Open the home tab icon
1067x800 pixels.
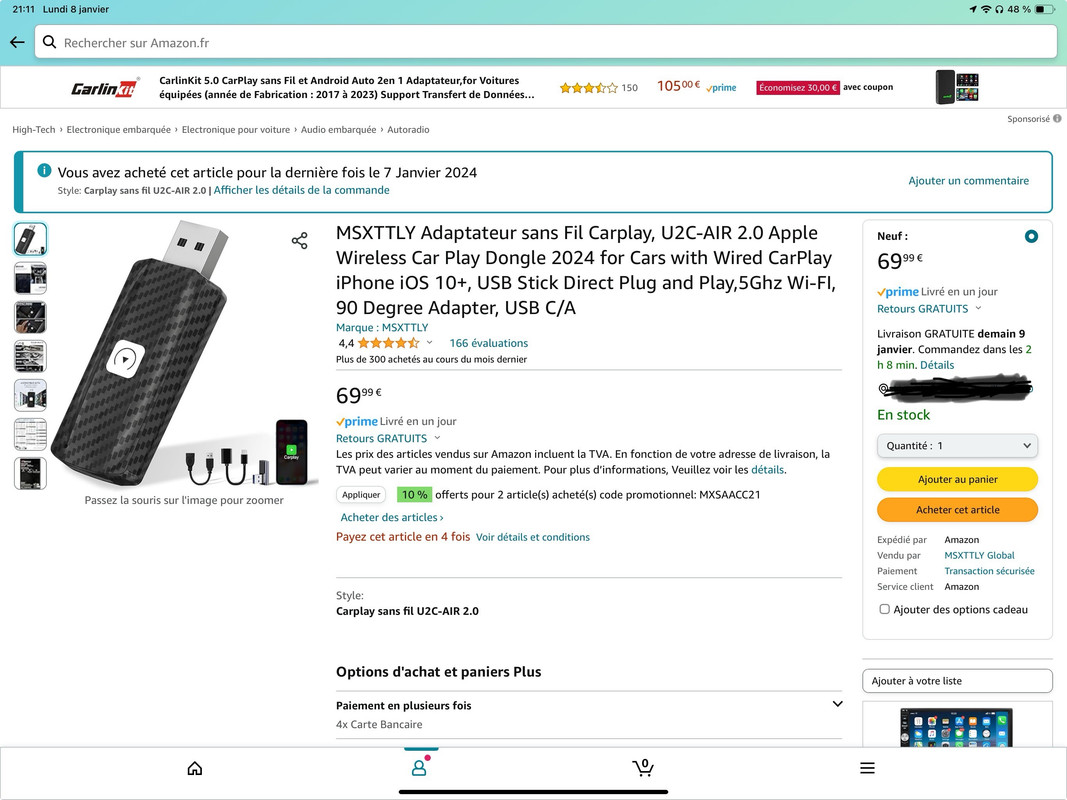click(x=195, y=768)
